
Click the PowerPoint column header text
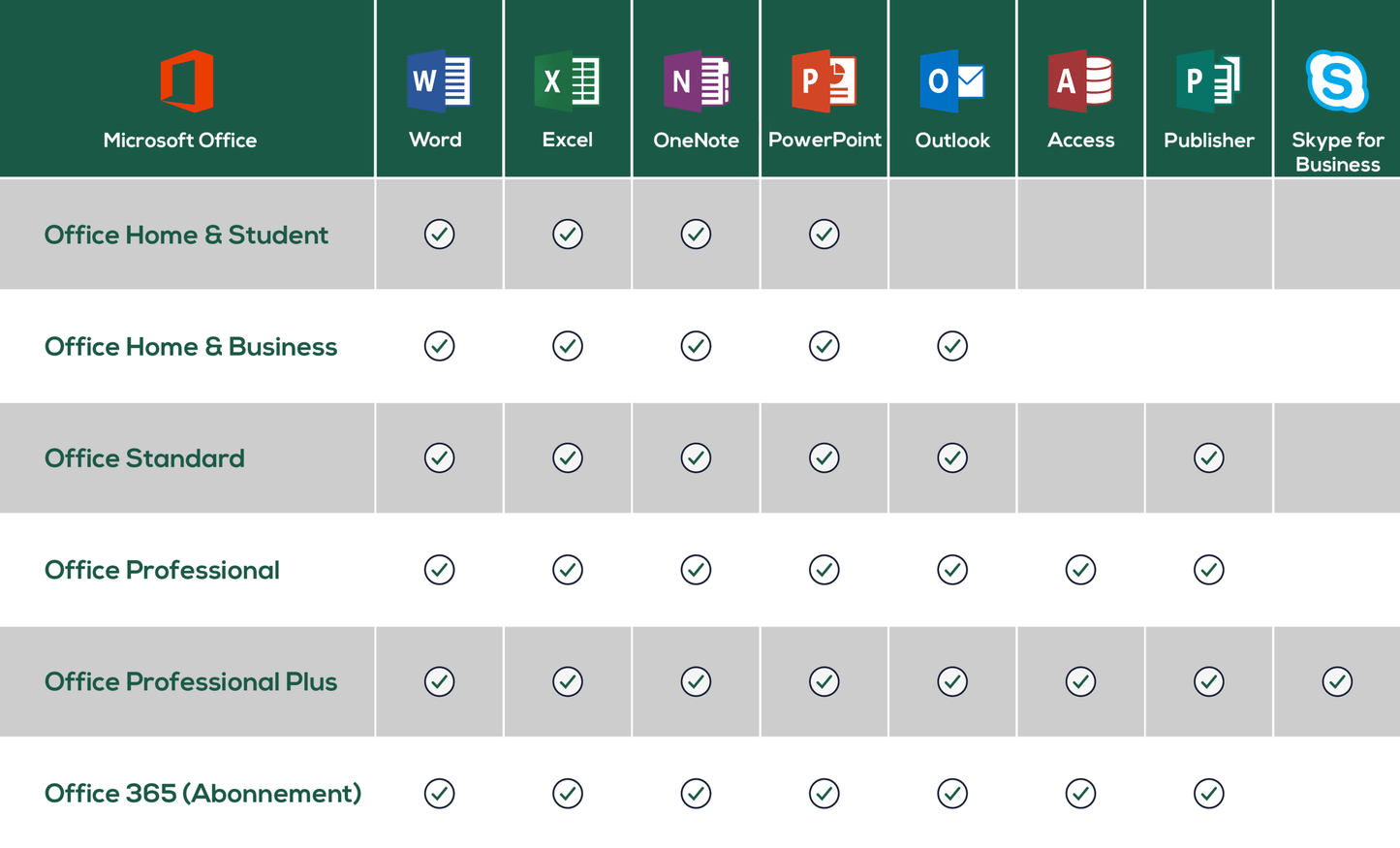824,140
